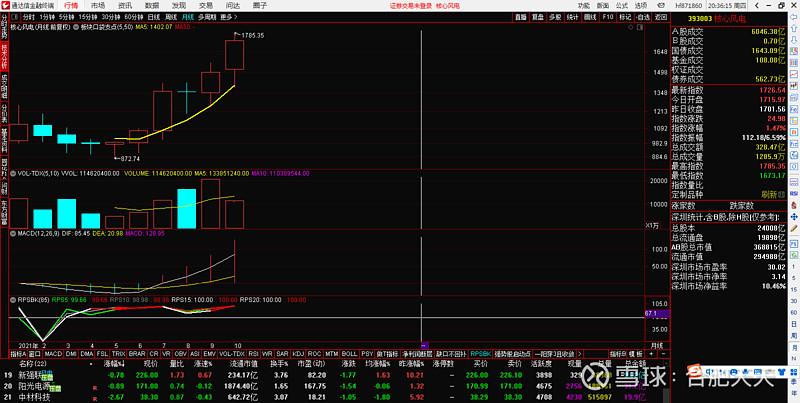This screenshot has height=403, width=800.
Task: Click the 画线 drawing tool button
Action: [x=591, y=17]
